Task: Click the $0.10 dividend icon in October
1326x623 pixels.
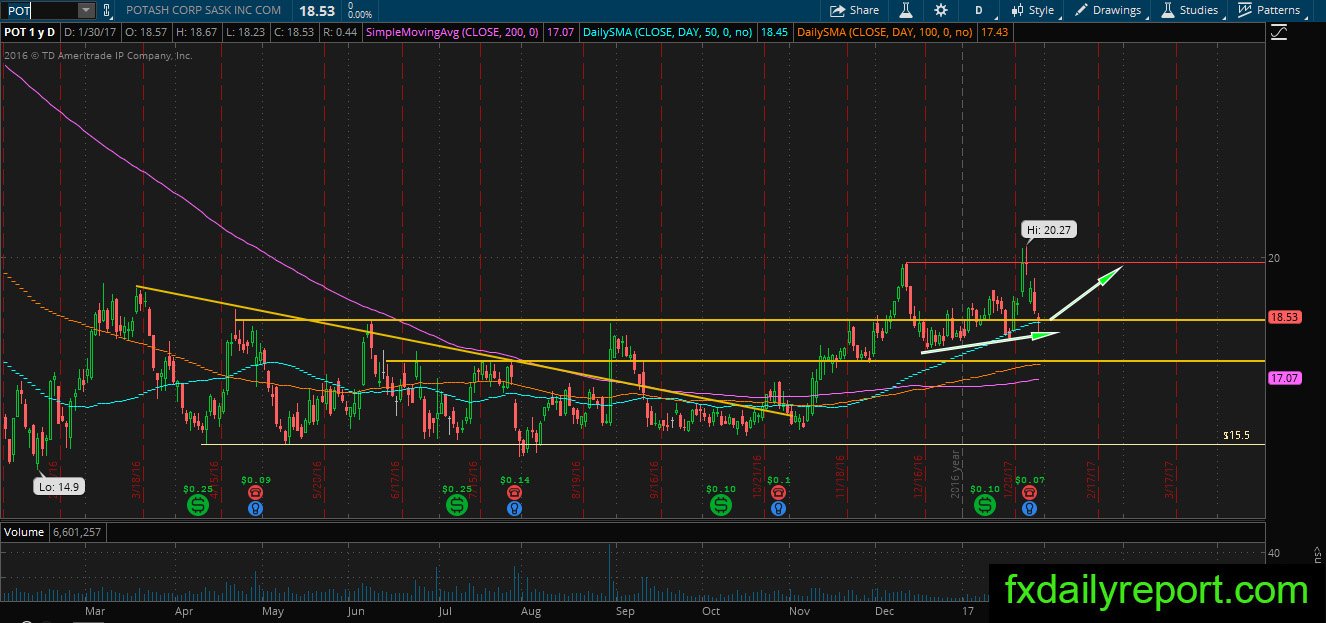Action: (721, 507)
